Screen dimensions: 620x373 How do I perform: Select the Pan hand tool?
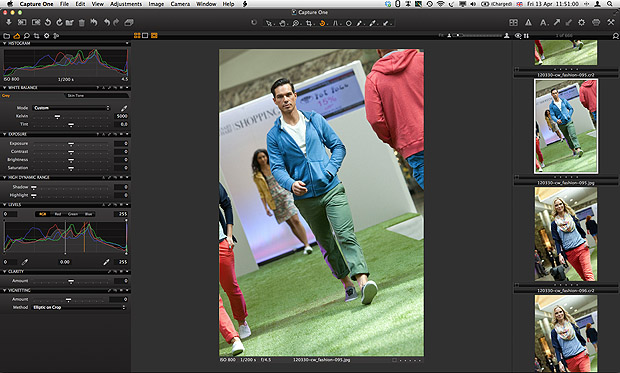tap(282, 23)
